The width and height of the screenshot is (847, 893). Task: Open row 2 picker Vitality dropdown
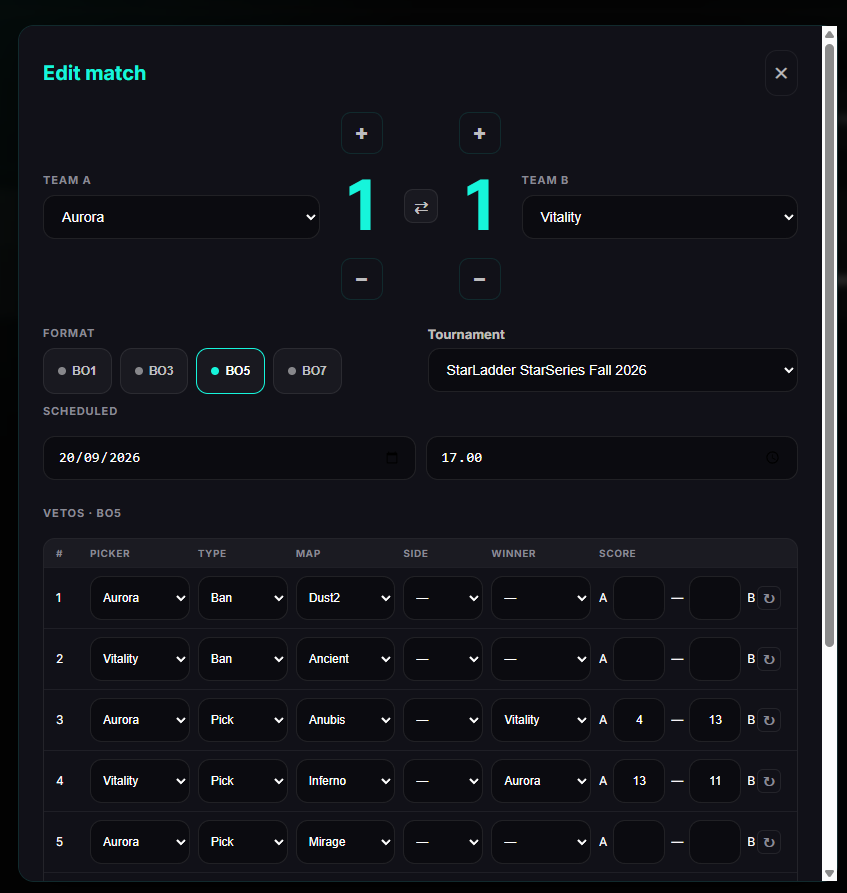point(140,659)
